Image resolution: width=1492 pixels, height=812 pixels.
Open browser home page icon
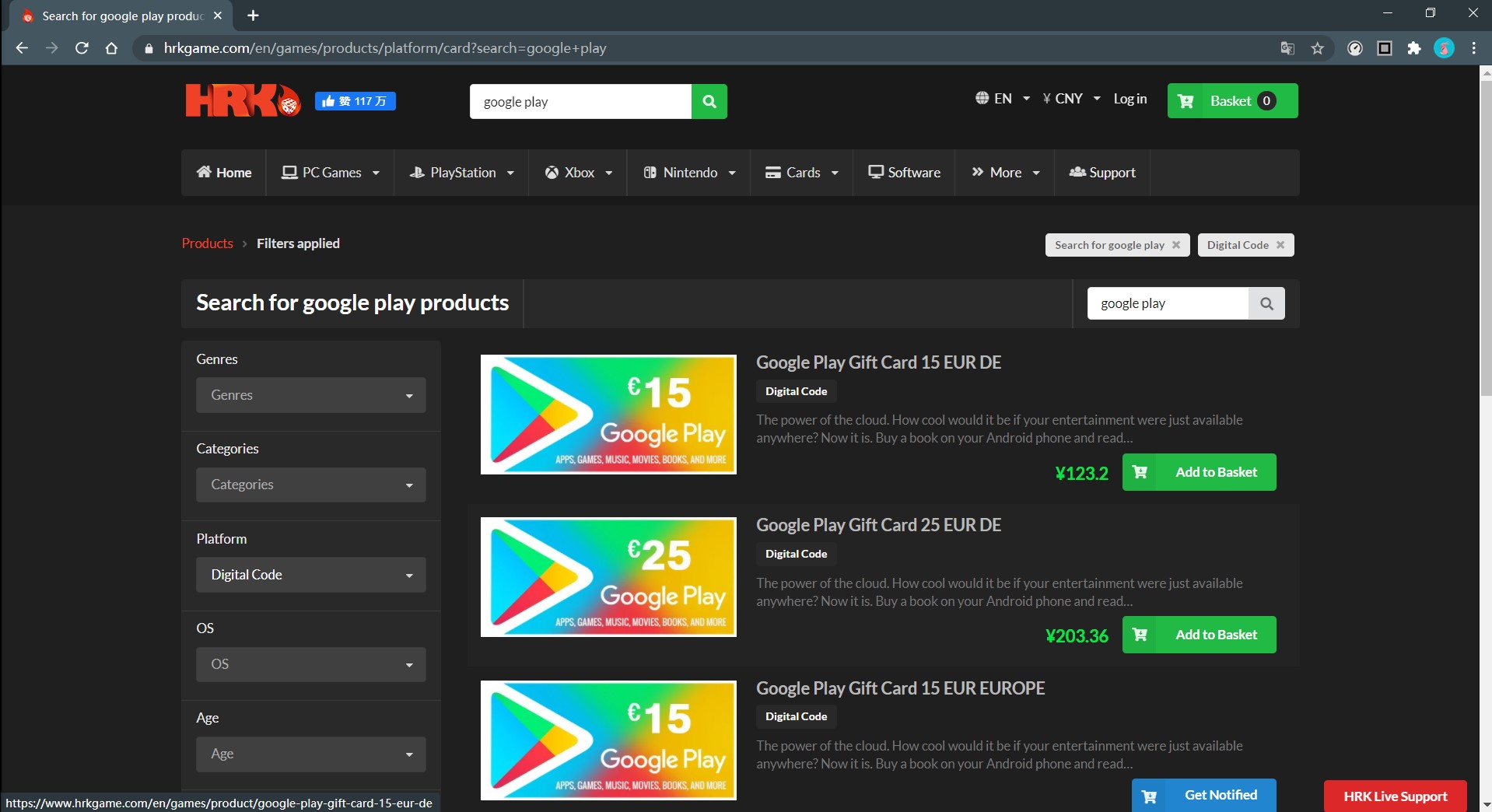click(x=111, y=48)
